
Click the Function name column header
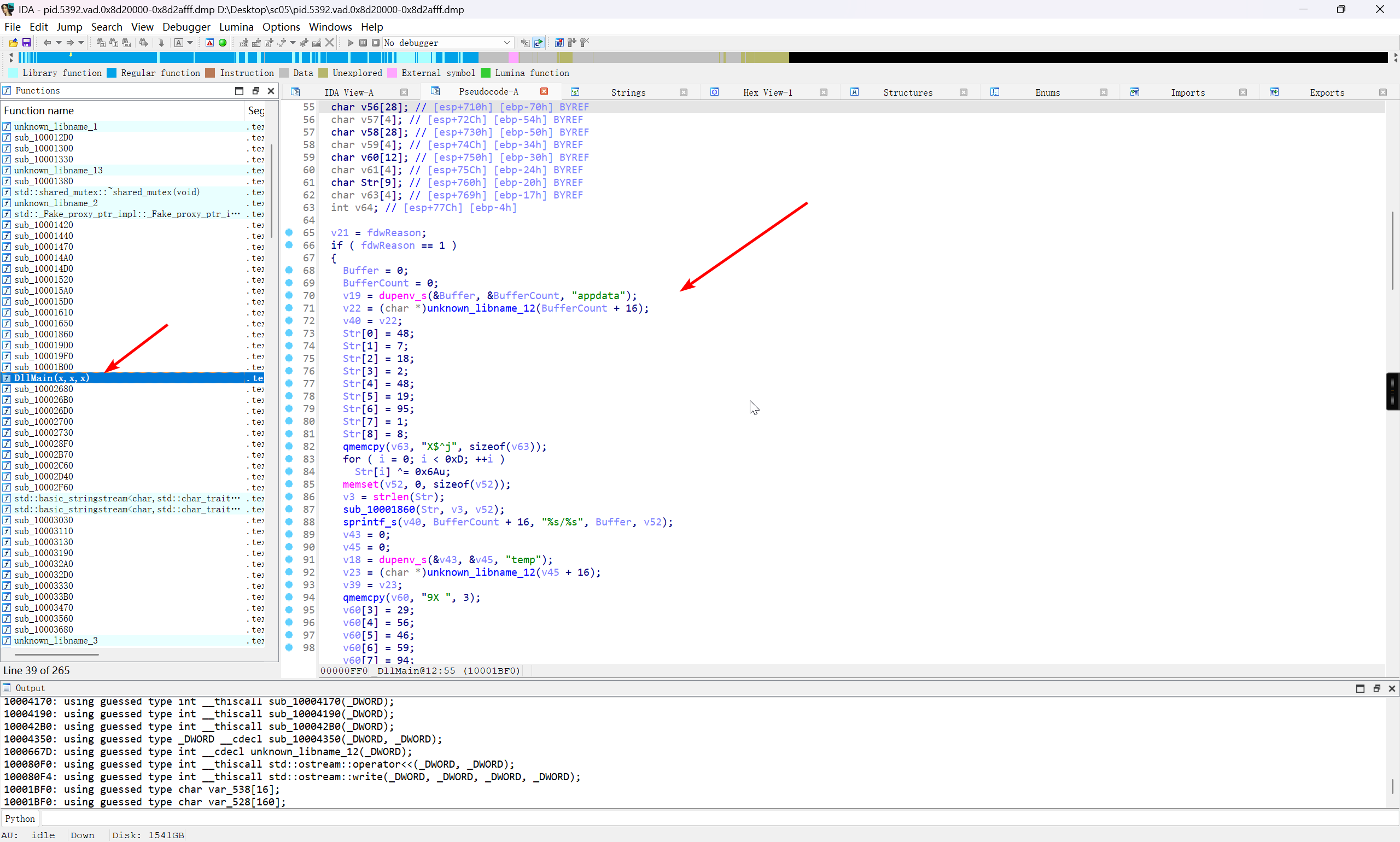pos(122,110)
